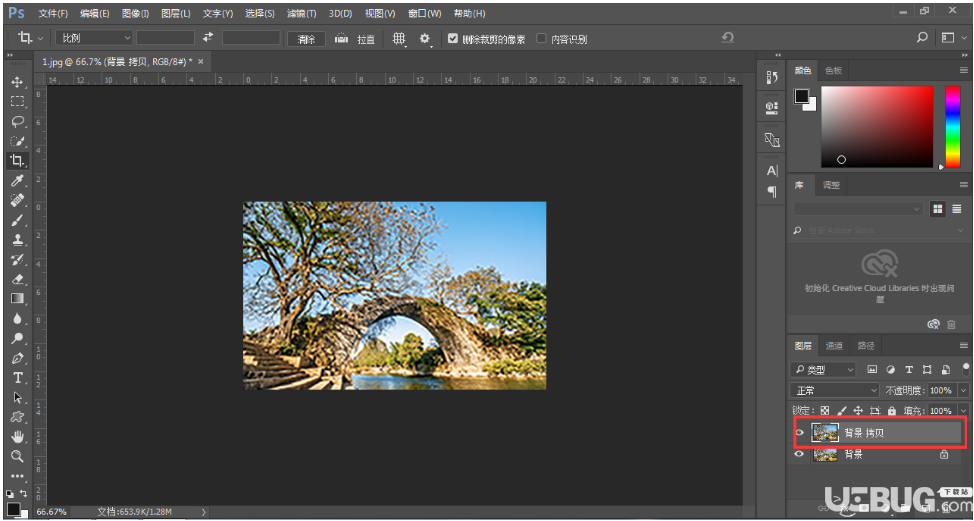Expand status bar info arrow
Image resolution: width=974 pixels, height=521 pixels.
(203, 512)
